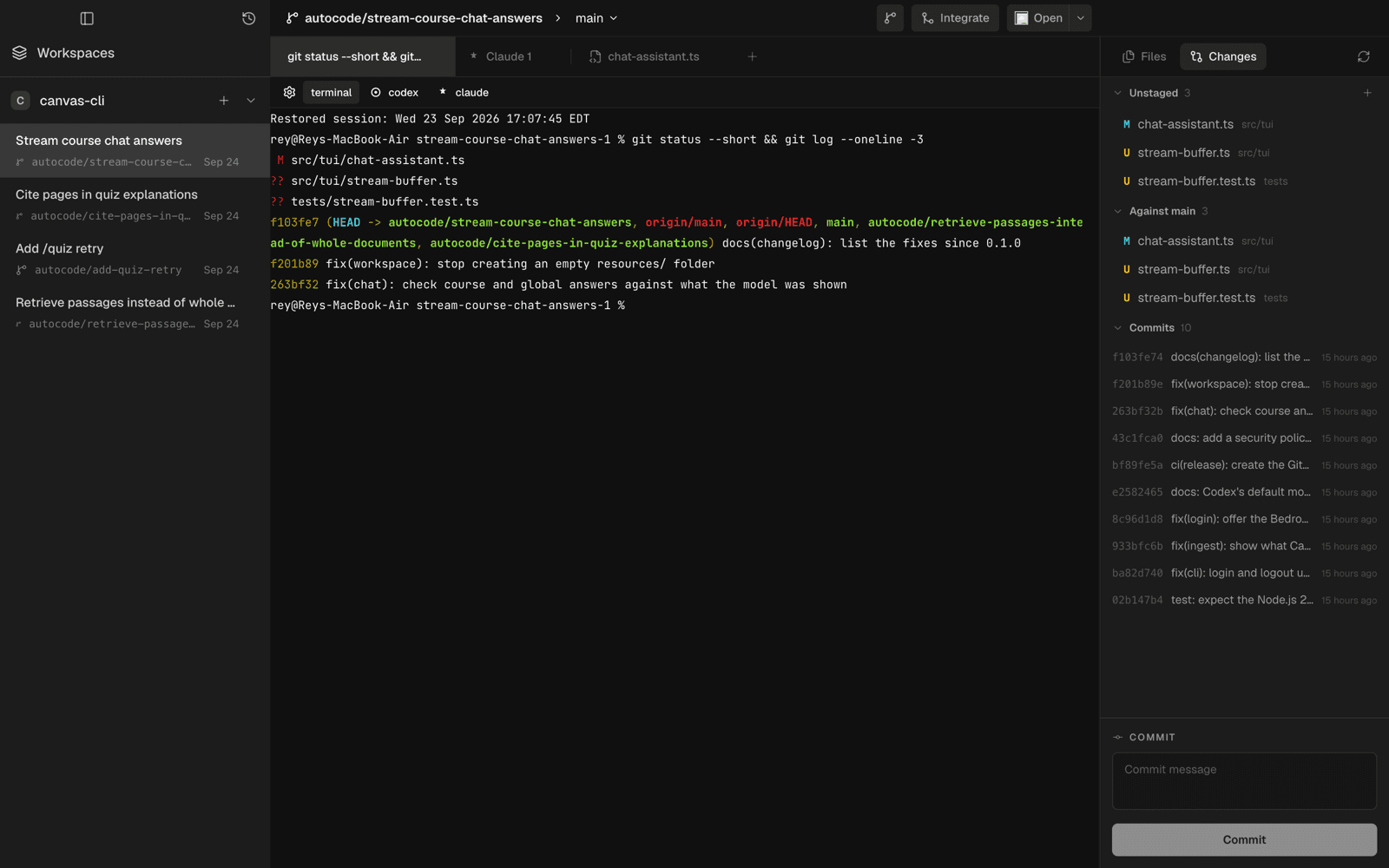Image resolution: width=1389 pixels, height=868 pixels.
Task: Open the dropdown arrow beside Open
Action: (x=1081, y=18)
